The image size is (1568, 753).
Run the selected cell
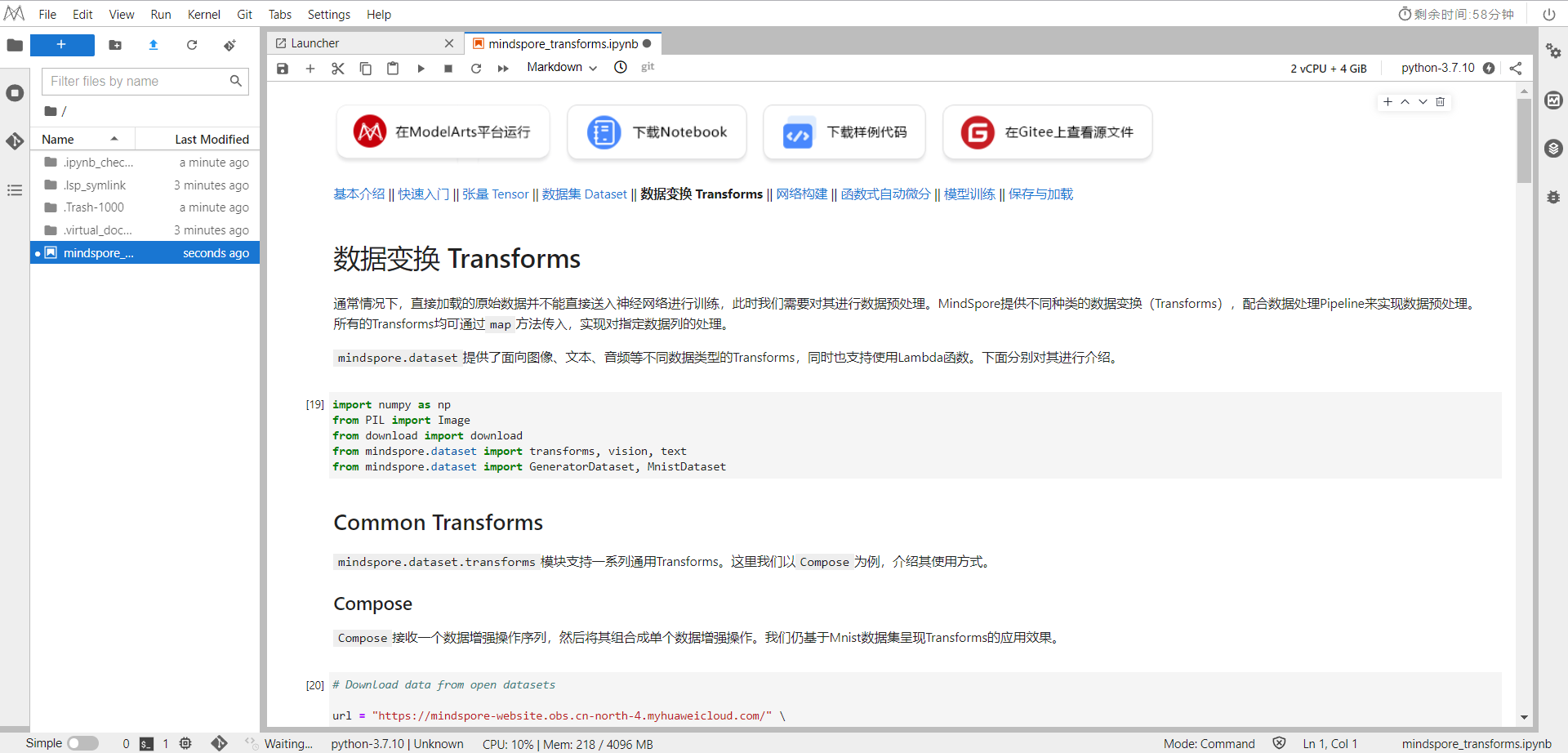[x=421, y=69]
